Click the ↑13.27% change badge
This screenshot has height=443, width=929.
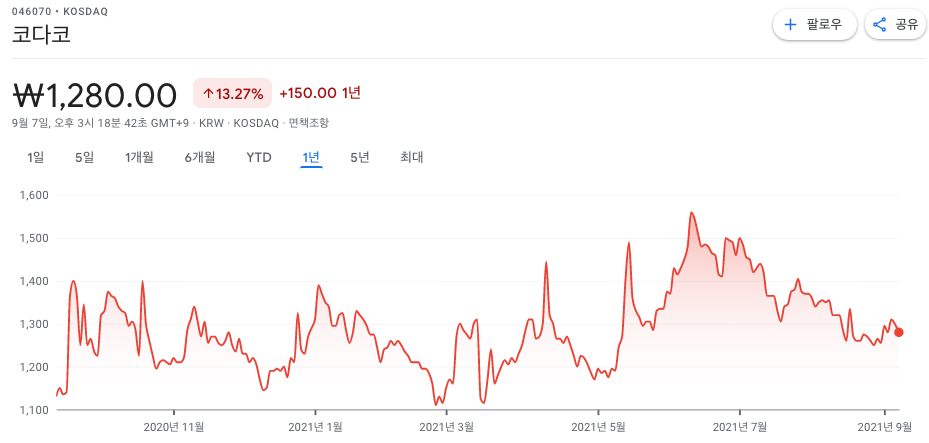tap(232, 94)
